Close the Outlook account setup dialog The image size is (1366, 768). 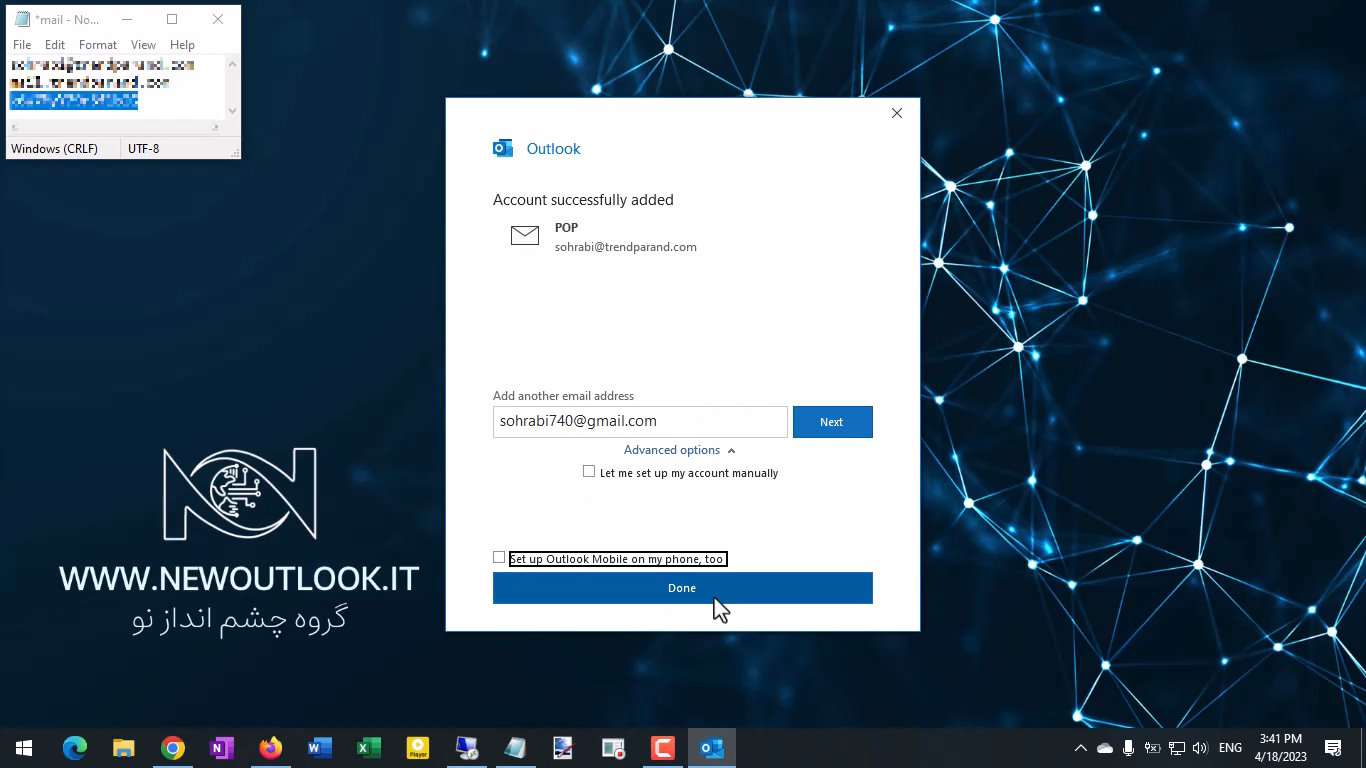point(897,113)
